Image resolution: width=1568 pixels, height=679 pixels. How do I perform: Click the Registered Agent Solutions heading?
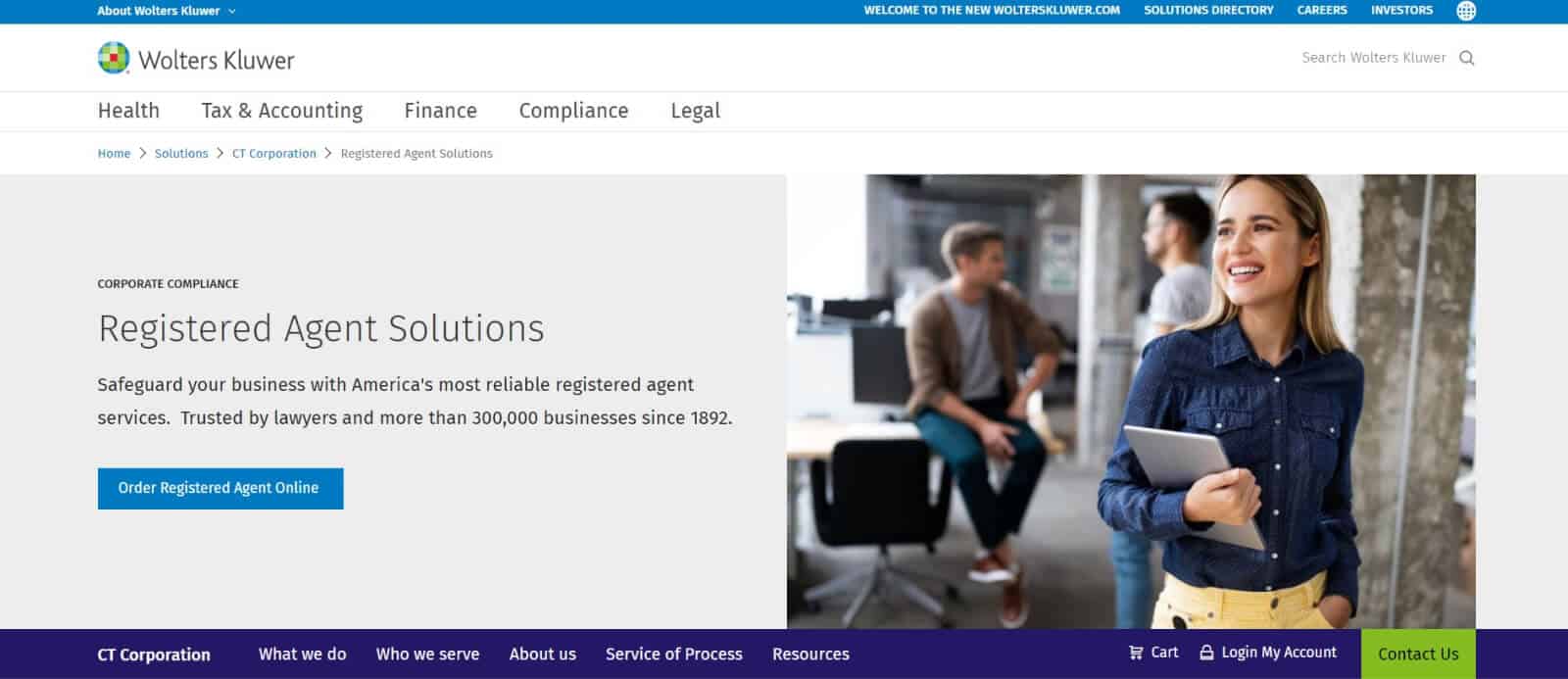coord(321,328)
